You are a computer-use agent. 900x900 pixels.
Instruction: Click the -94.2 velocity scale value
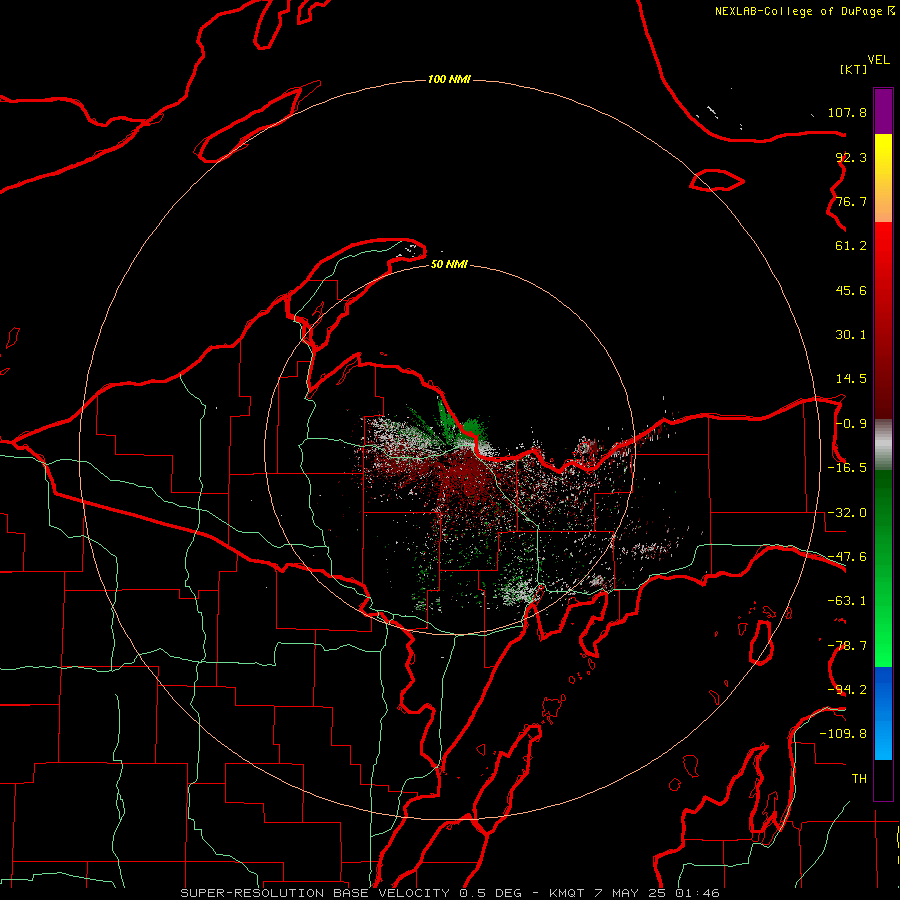click(847, 690)
